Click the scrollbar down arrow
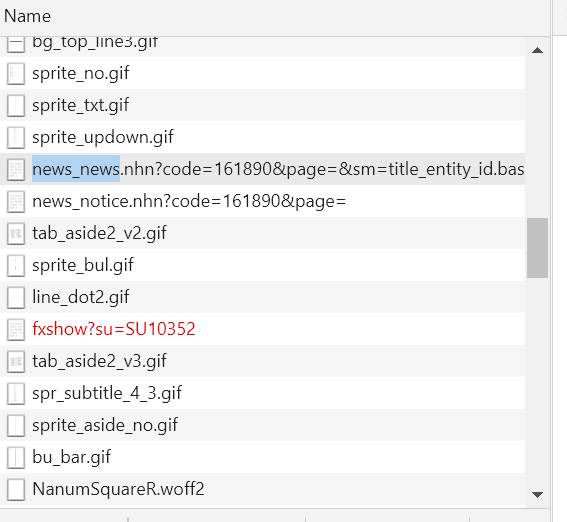 (x=537, y=494)
